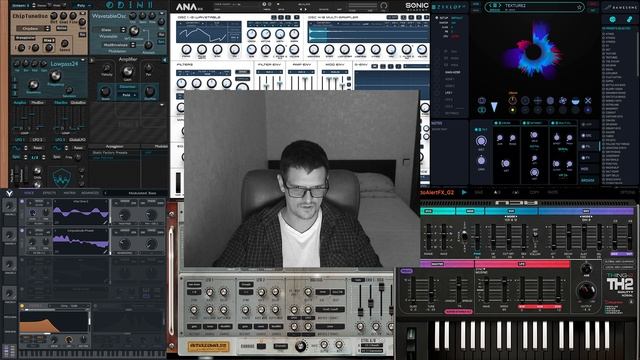
Task: Toggle the Arpeggiator button in ChipTuneOsc
Action: (x=24, y=38)
